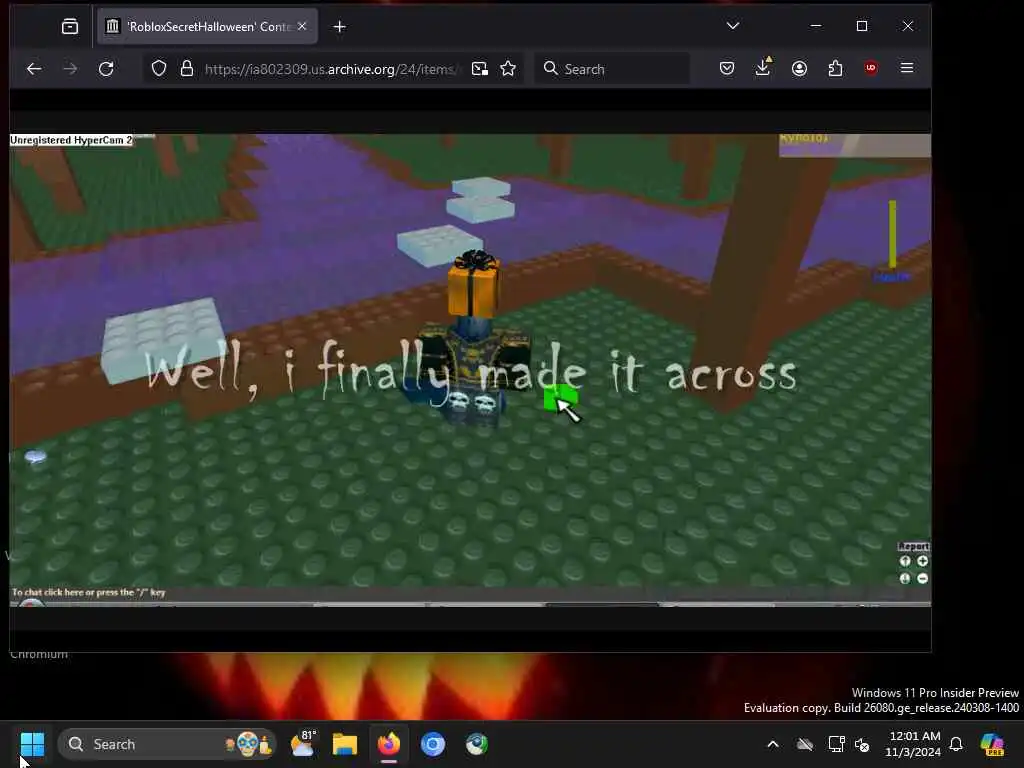
Task: Focus the archive.org URL address field
Action: [x=332, y=69]
